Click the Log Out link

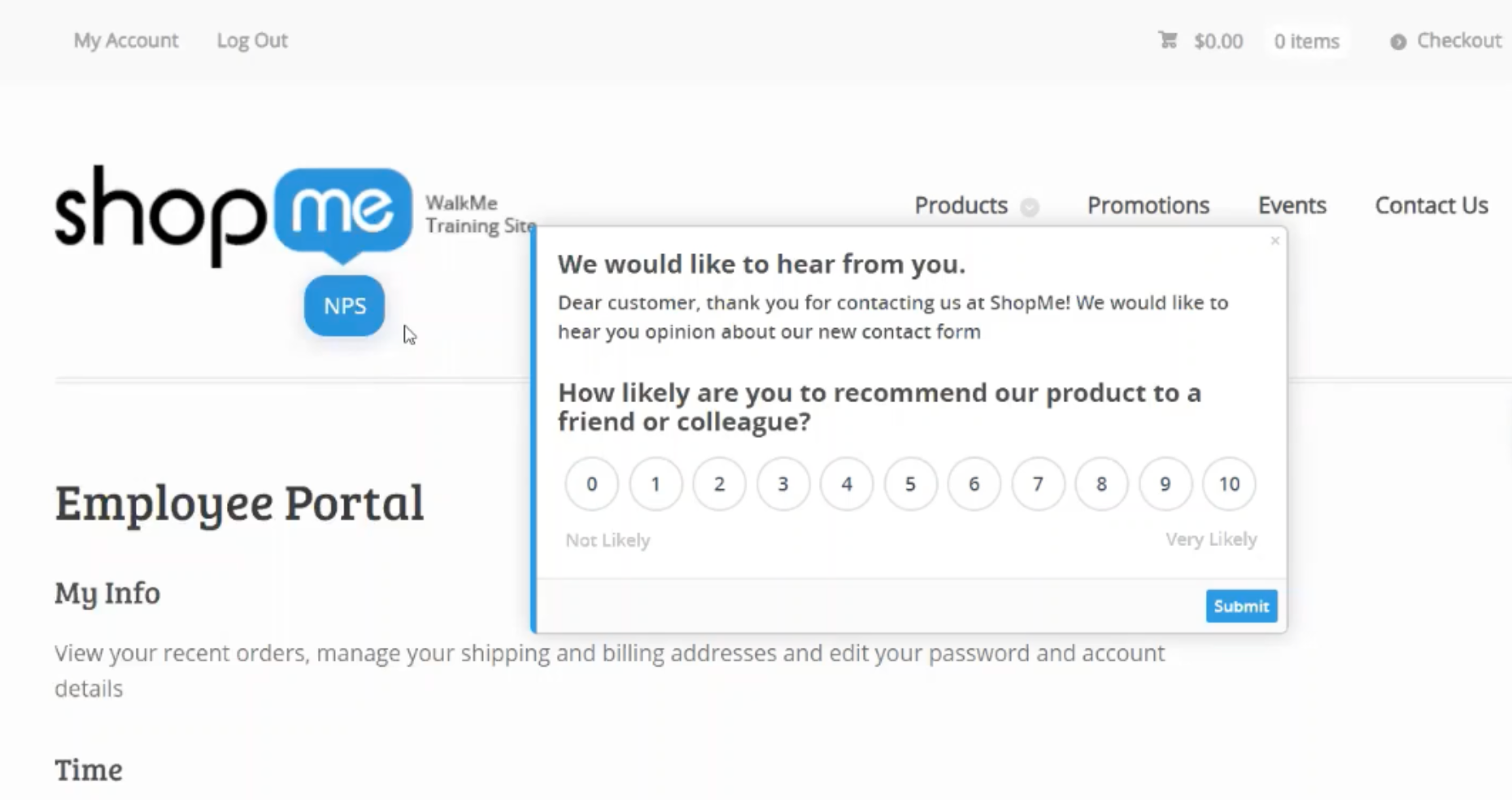click(x=252, y=41)
